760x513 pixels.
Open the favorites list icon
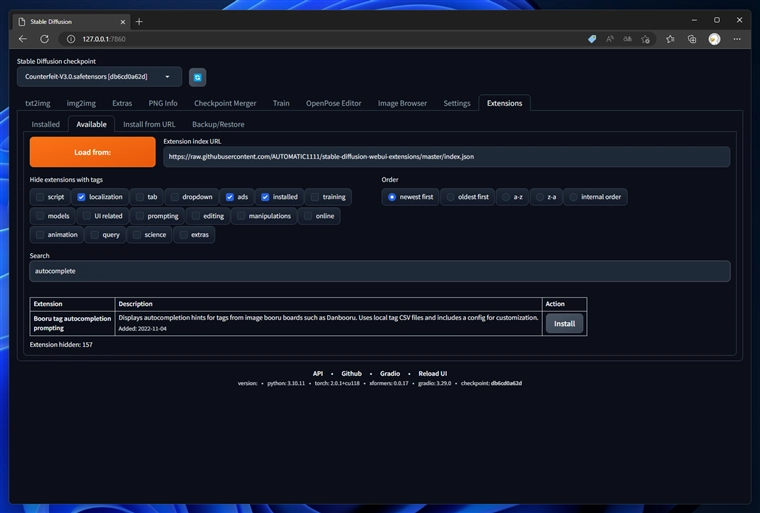[670, 39]
